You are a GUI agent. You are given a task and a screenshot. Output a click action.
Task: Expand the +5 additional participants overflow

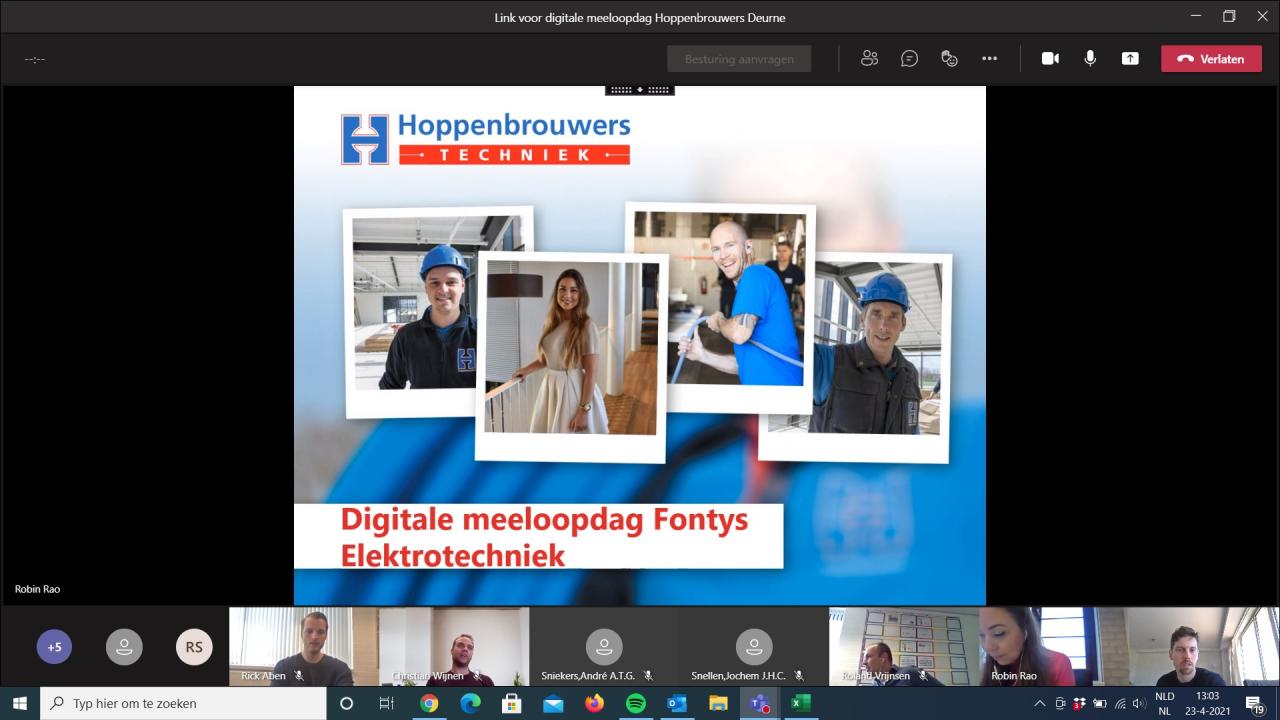pyautogui.click(x=54, y=647)
